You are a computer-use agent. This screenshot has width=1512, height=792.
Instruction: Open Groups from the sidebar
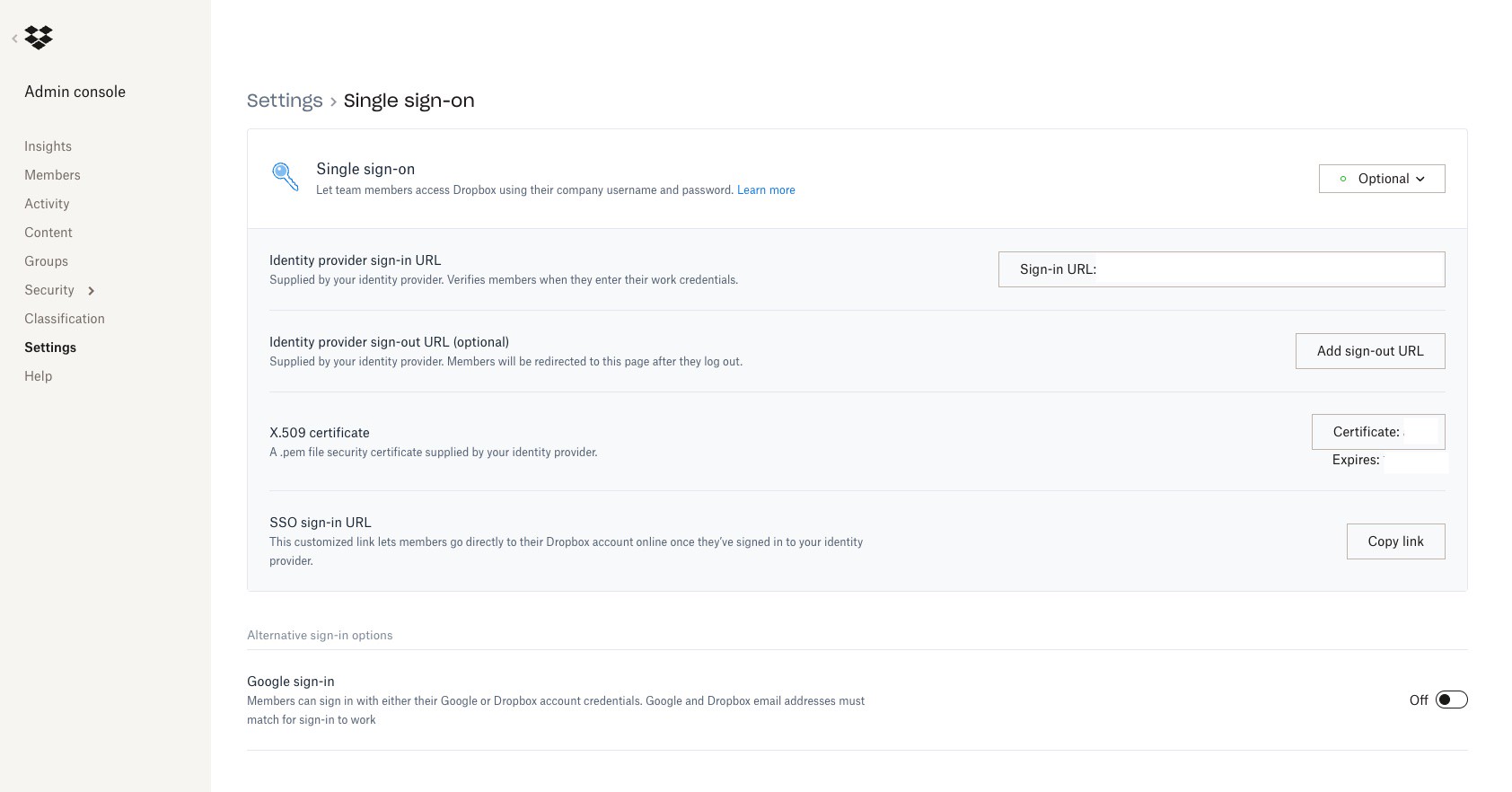46,261
